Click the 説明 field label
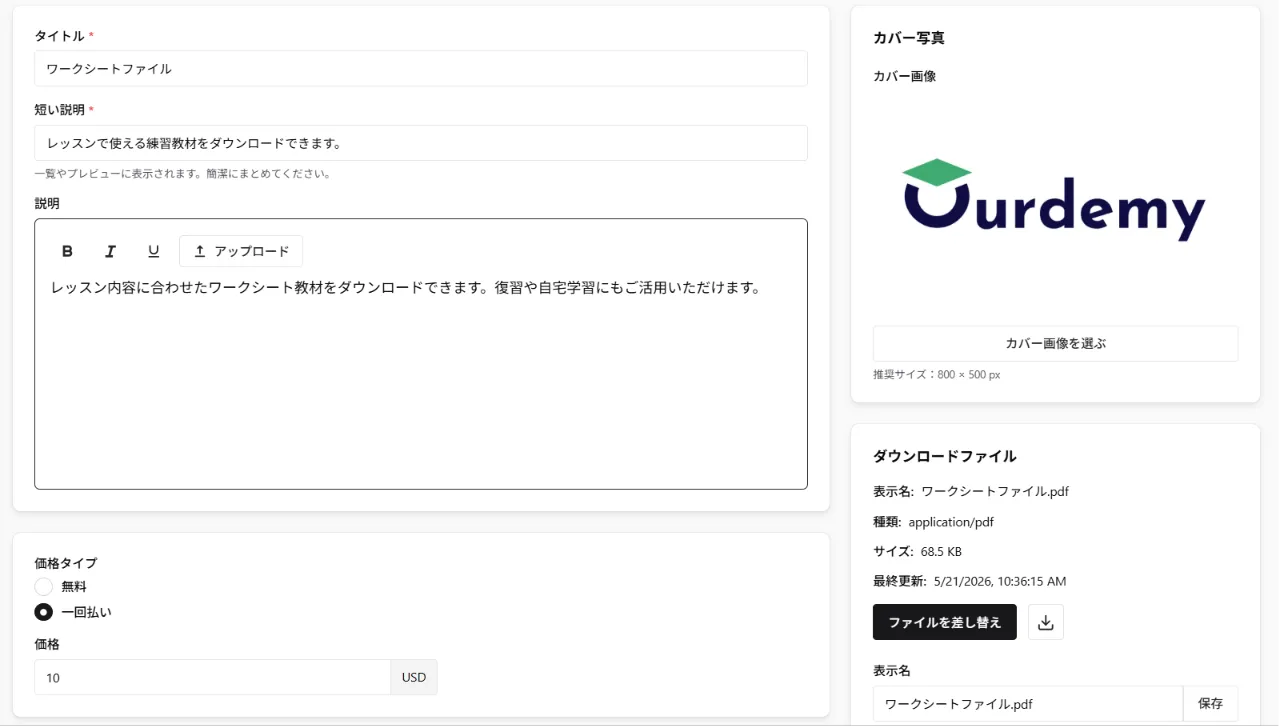Viewport: 1279px width, 726px height. tap(47, 203)
